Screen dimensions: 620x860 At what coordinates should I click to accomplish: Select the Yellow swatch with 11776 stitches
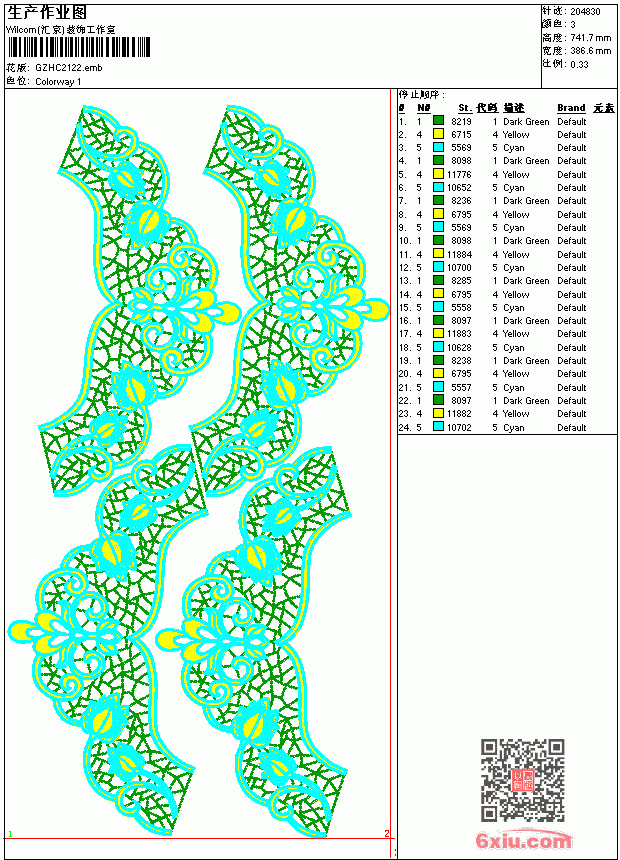click(x=438, y=174)
